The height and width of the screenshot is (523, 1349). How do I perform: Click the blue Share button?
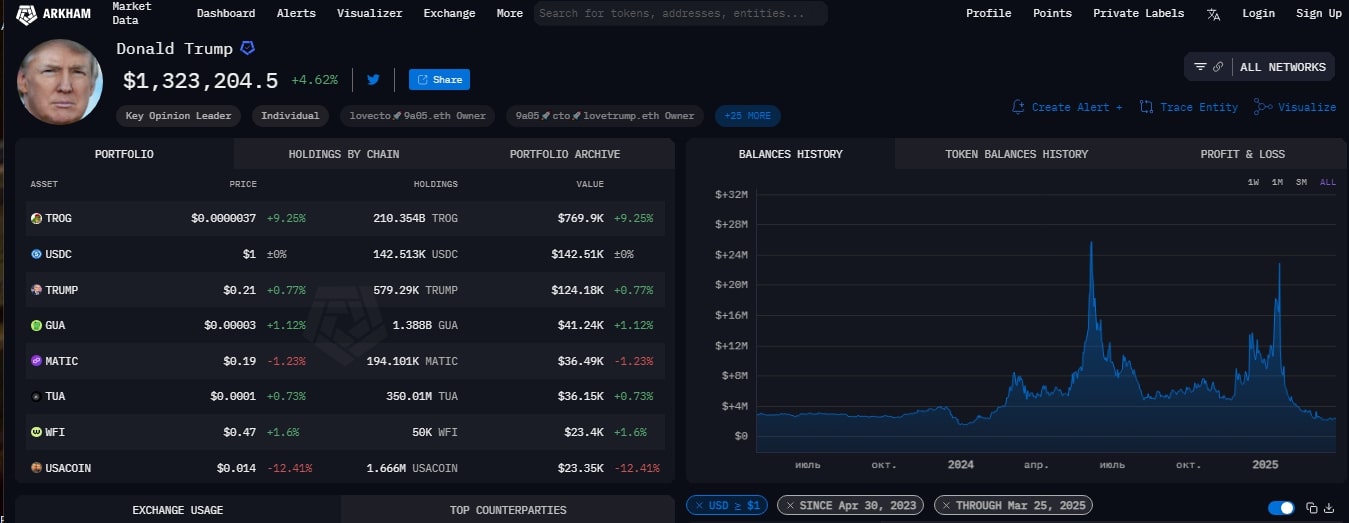pyautogui.click(x=439, y=80)
